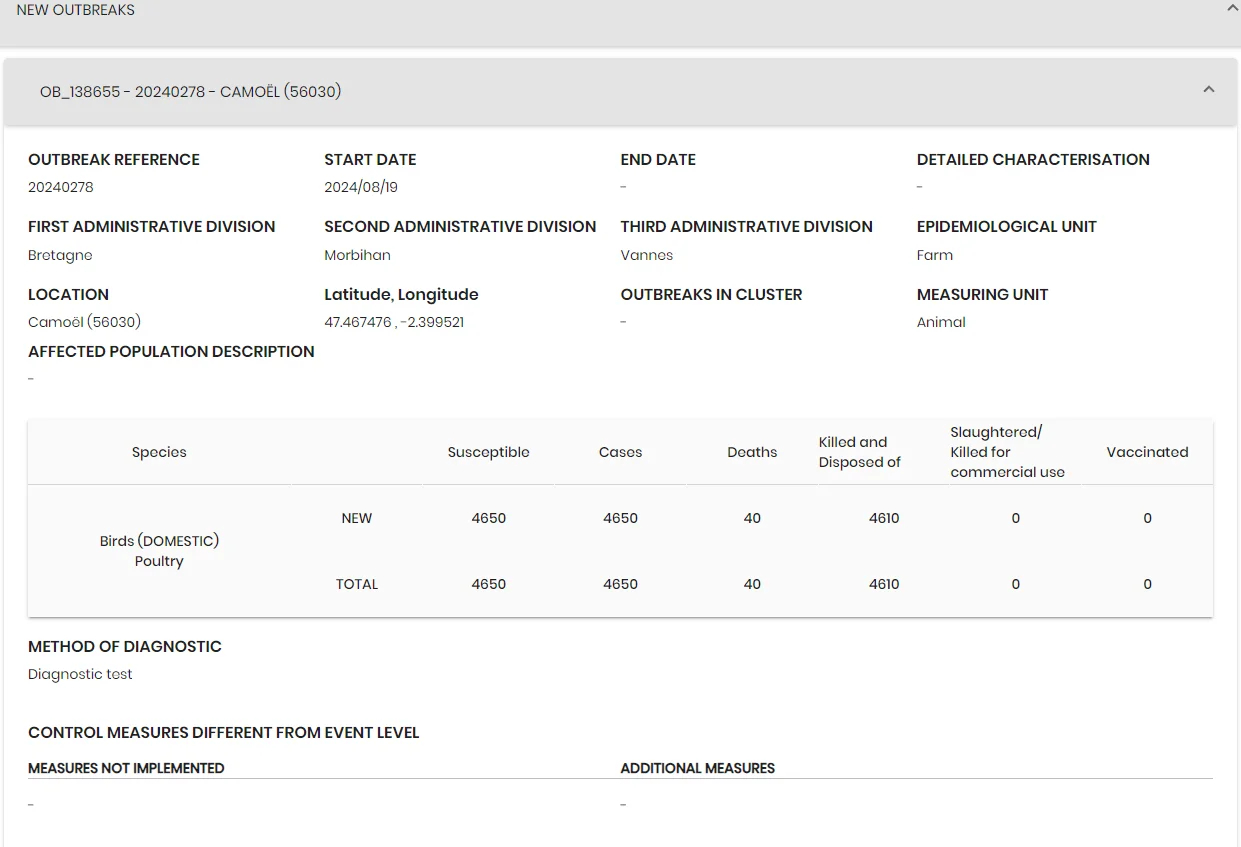Select the start date 2024/08/19
Screen dimensions: 1241x847
pos(361,187)
